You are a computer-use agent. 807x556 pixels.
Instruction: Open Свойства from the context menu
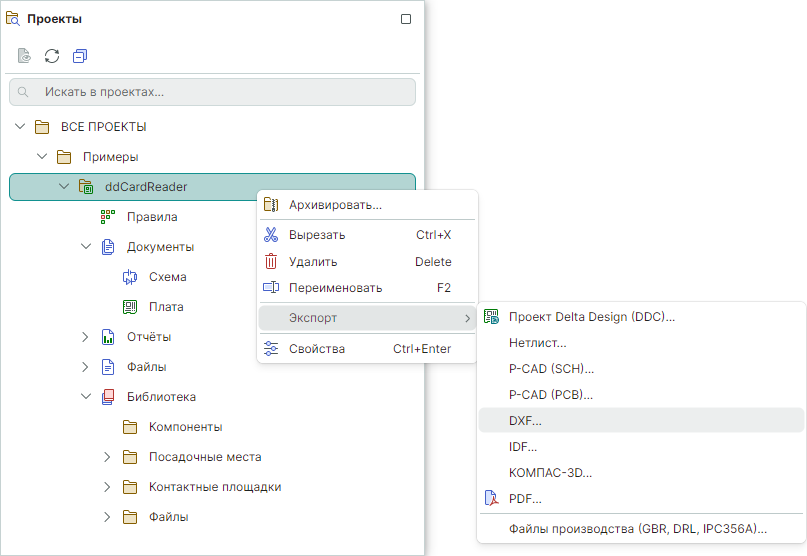point(316,349)
